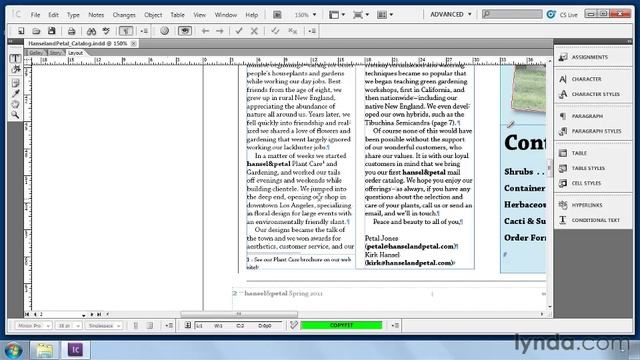The width and height of the screenshot is (640, 360).
Task: Go to Previous Change arrow
Action: tap(205, 31)
